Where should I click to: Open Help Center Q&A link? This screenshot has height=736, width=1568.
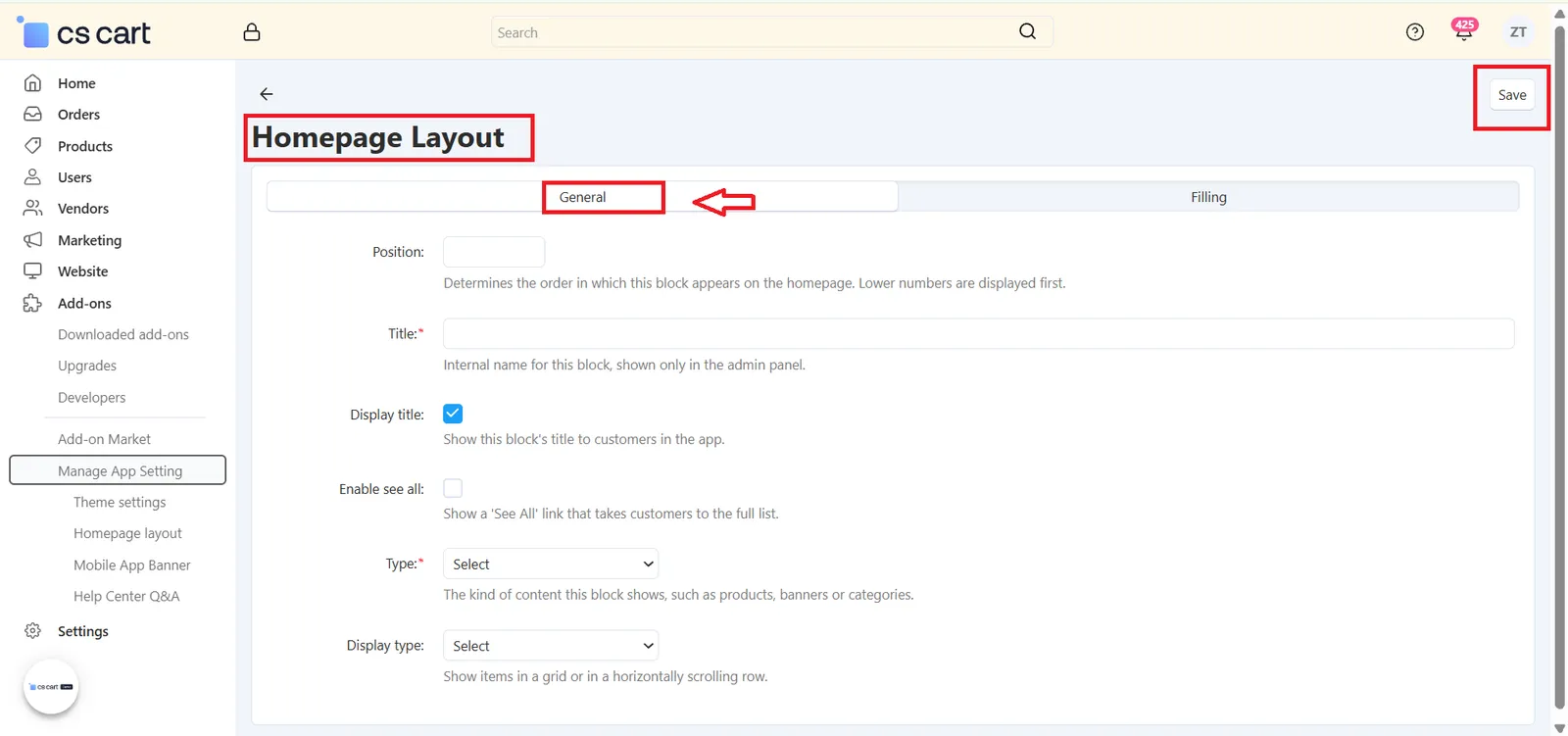pos(126,596)
